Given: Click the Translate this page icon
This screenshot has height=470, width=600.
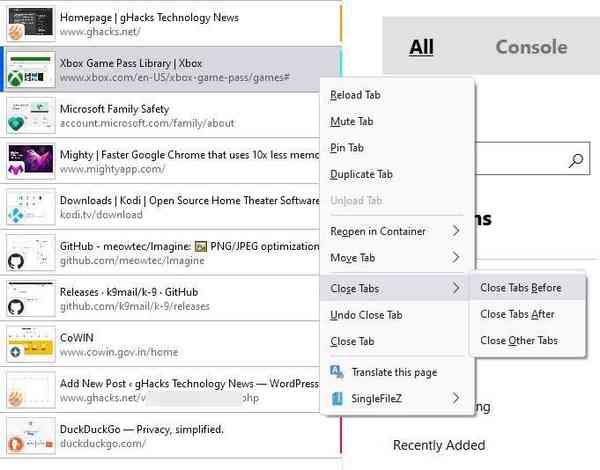Looking at the screenshot, I should point(337,371).
